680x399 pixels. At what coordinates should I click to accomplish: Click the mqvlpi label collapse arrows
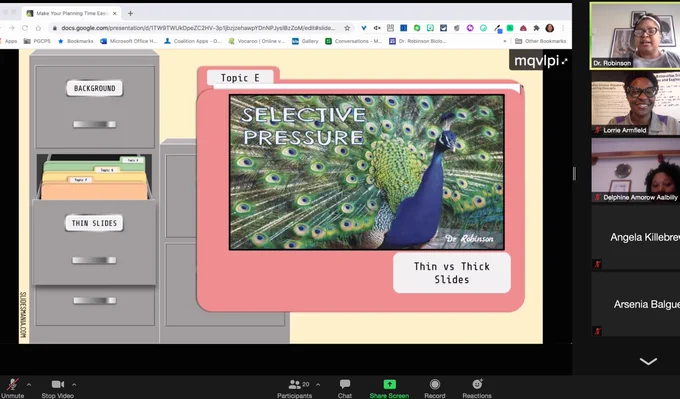(564, 62)
